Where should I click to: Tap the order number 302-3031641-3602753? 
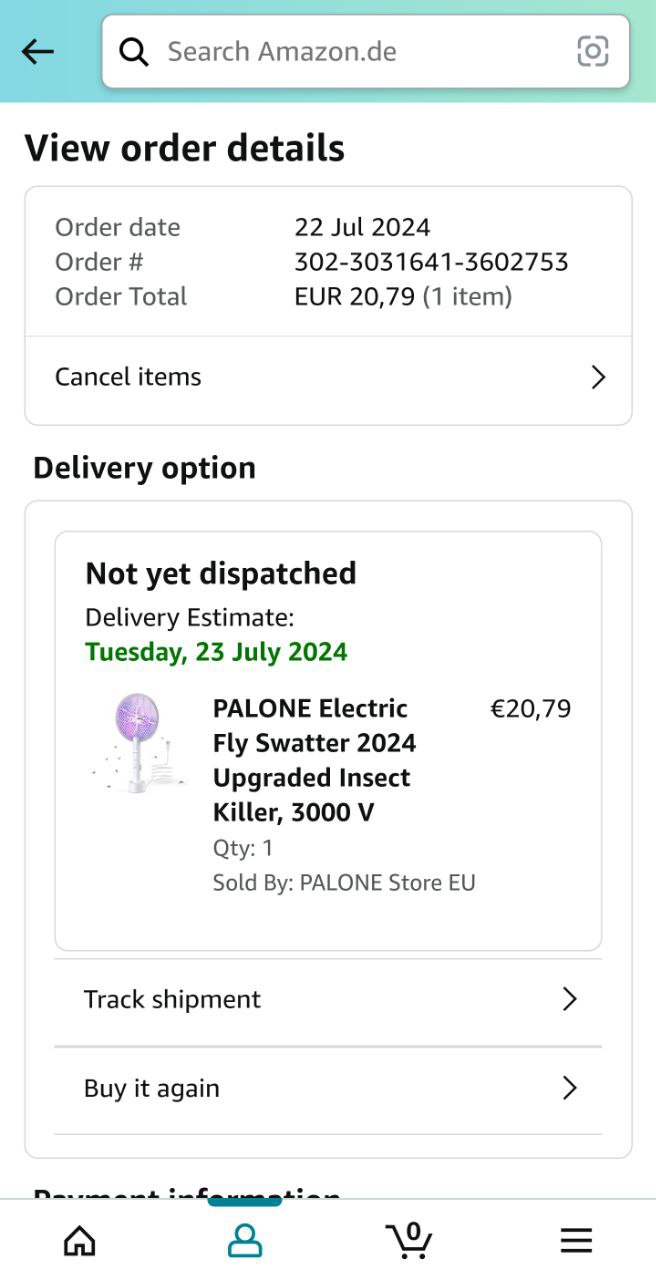431,262
